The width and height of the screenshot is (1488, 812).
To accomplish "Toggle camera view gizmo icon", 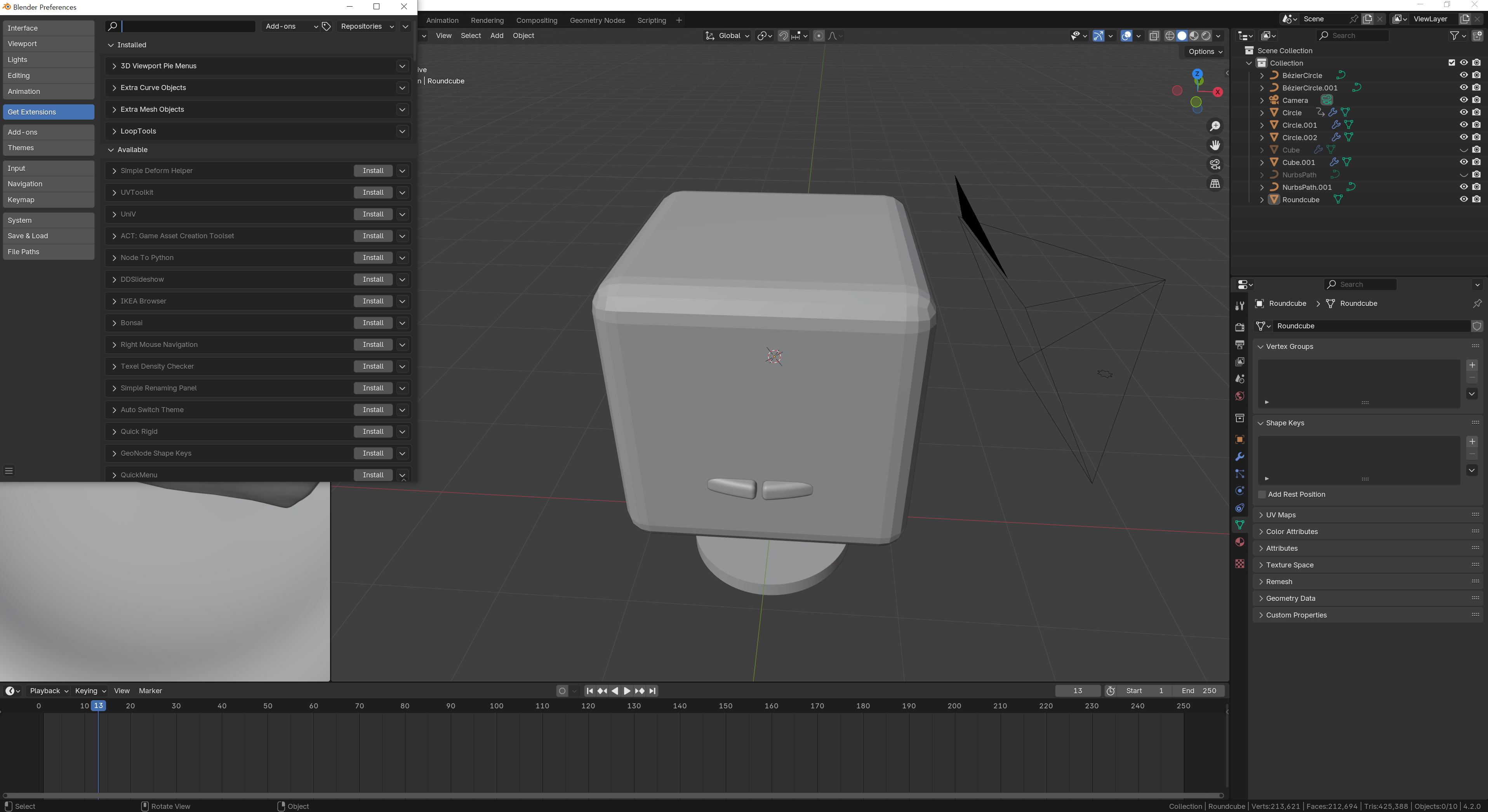I will tap(1215, 165).
